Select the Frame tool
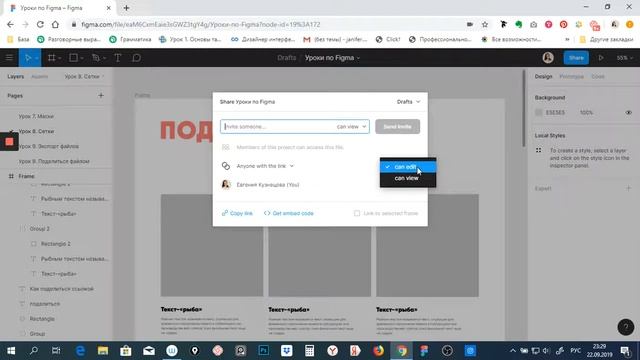This screenshot has width=640, height=360. (51, 58)
